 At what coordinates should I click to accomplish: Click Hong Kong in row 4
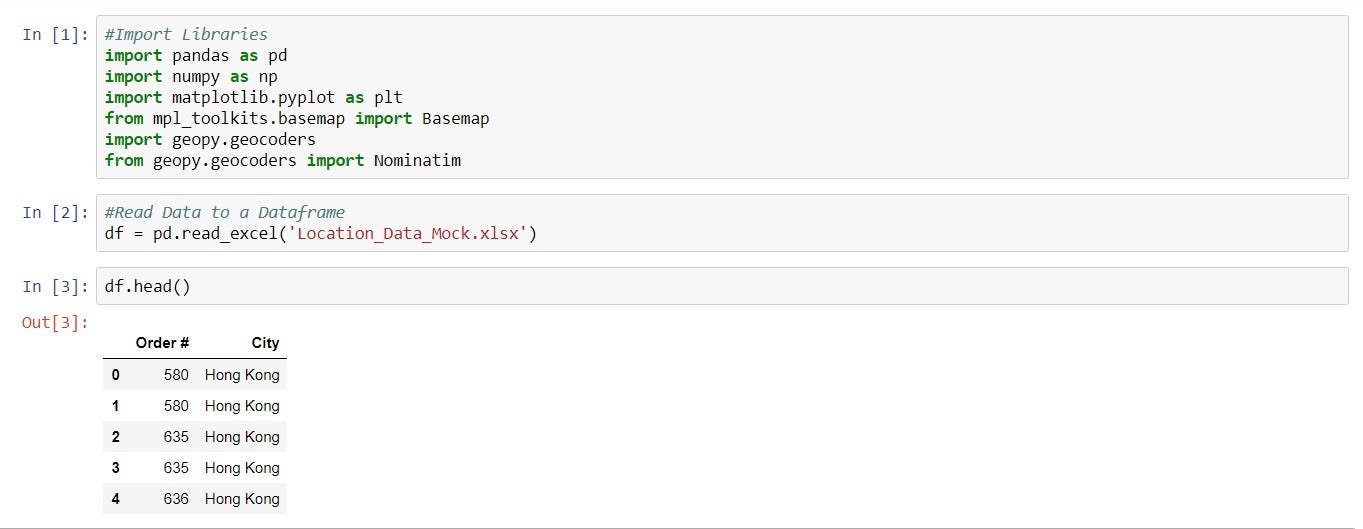(x=242, y=498)
